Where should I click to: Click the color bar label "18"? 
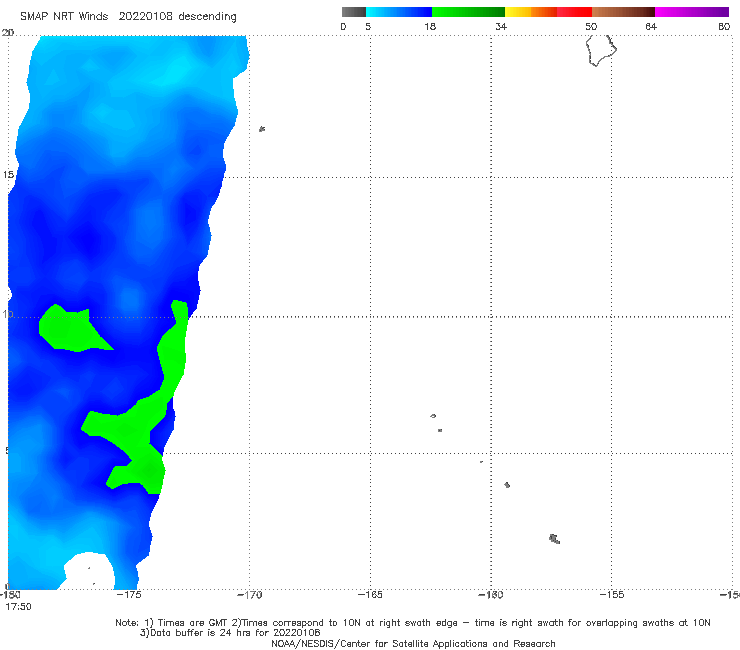pyautogui.click(x=430, y=26)
